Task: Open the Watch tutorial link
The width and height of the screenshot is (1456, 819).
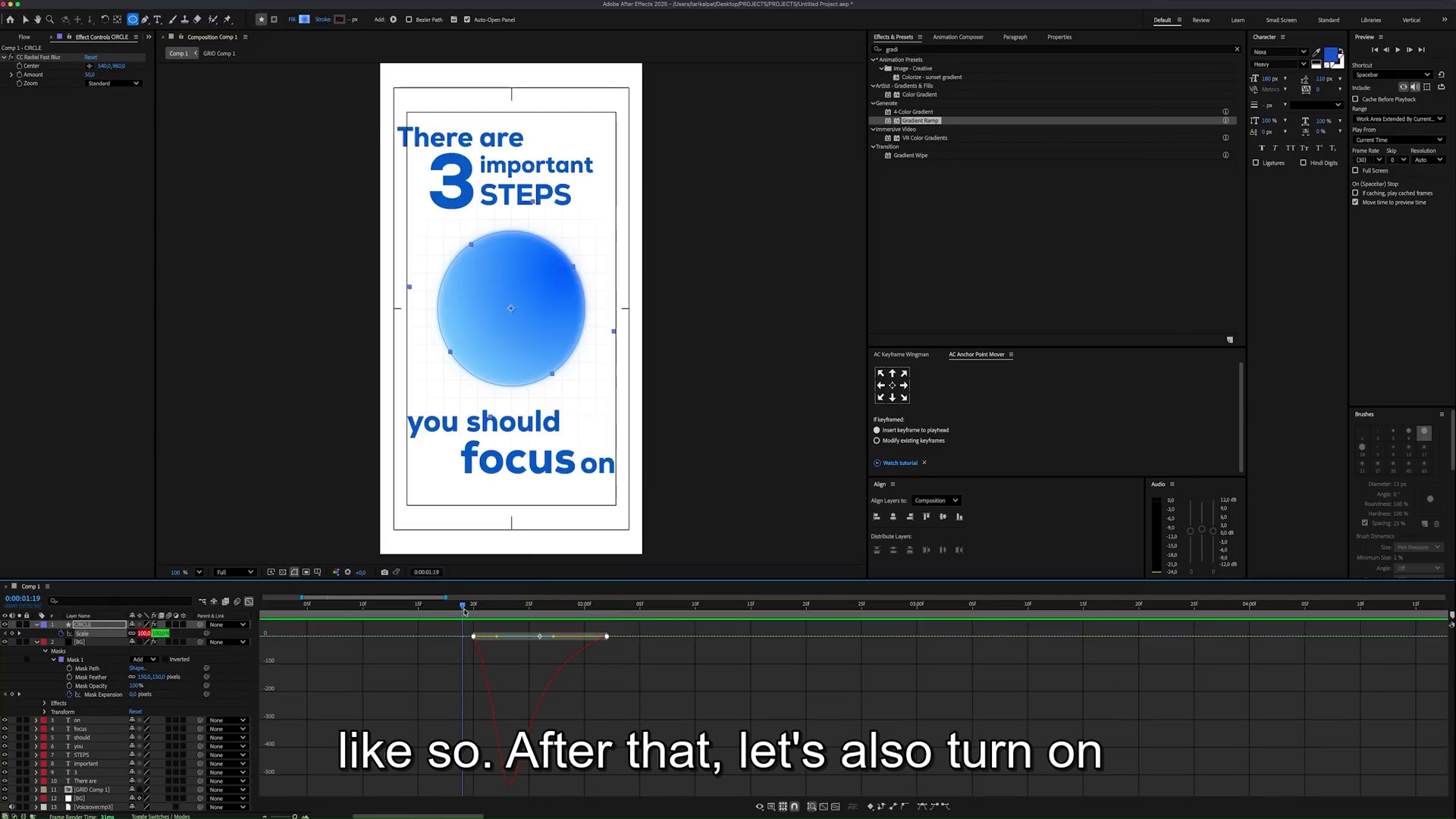Action: 900,463
